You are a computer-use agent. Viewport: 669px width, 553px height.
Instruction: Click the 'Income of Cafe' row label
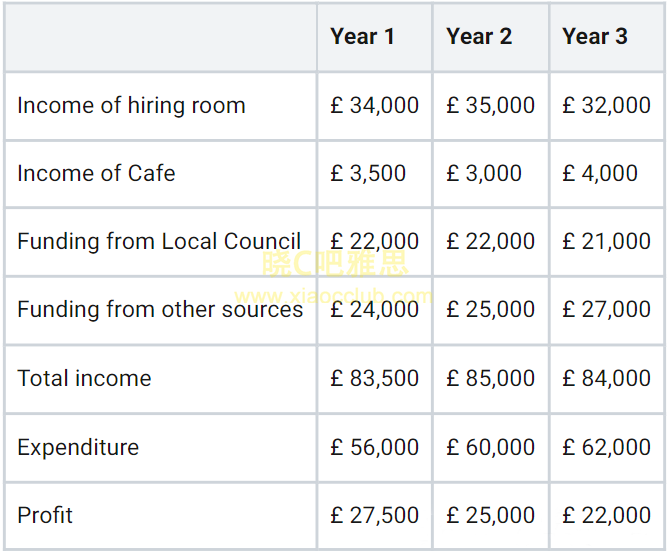96,174
